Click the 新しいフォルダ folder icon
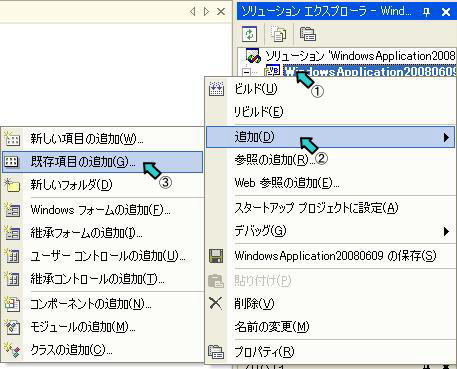Screen dimensions: 457x369 coord(12,185)
